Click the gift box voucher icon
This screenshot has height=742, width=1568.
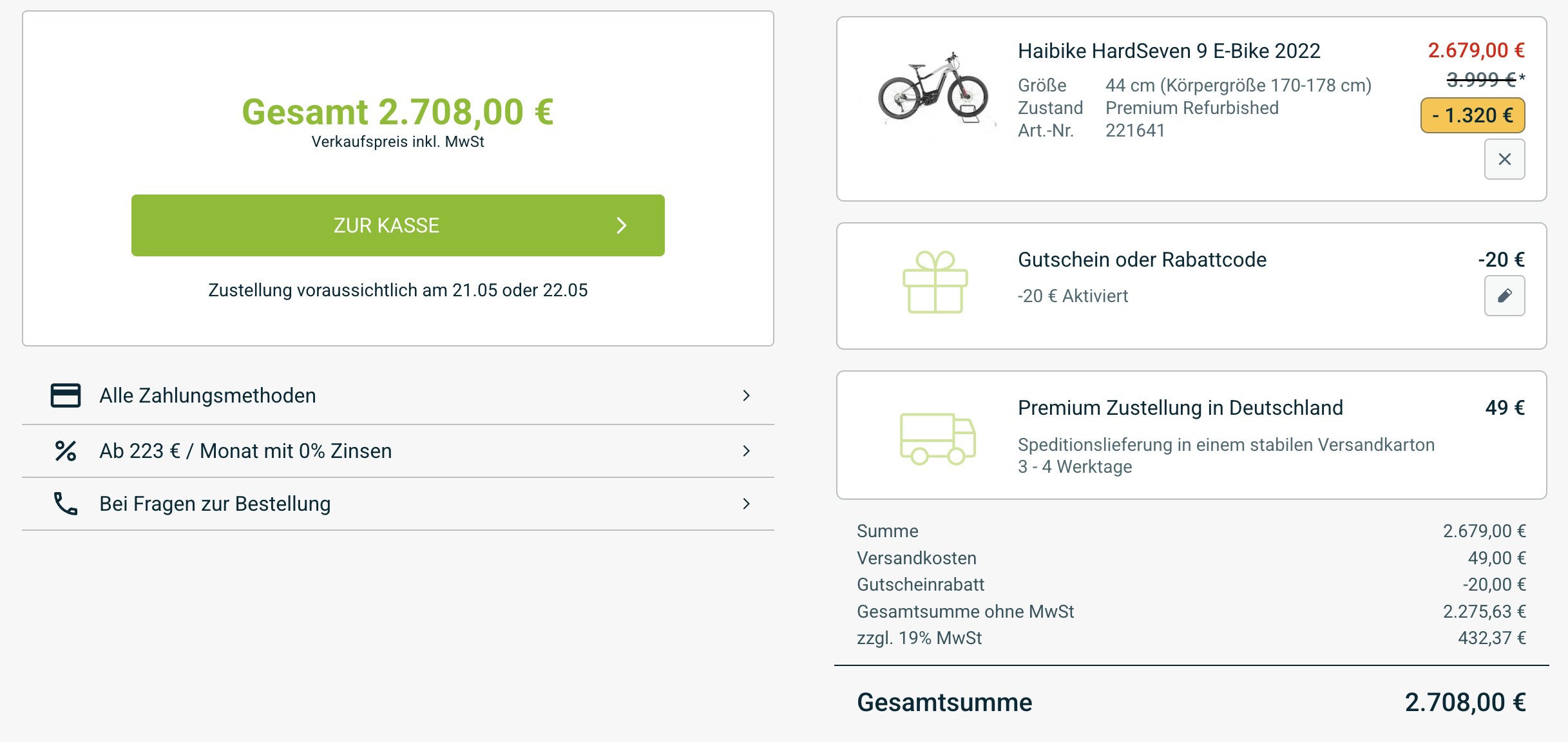935,282
